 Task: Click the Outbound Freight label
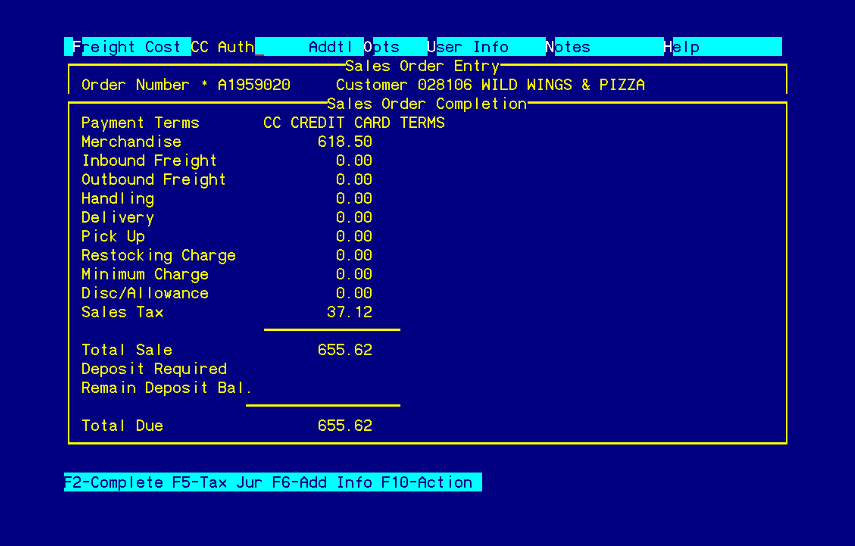click(x=154, y=179)
